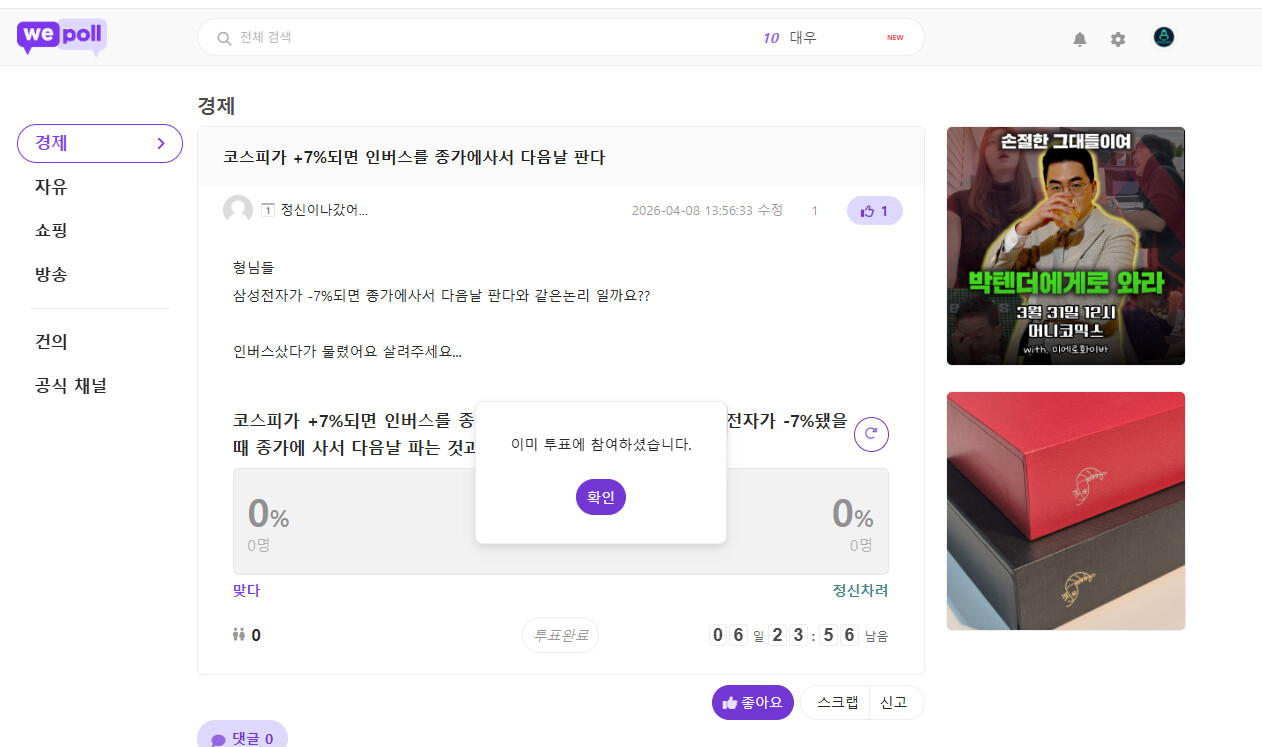Click the right 0% poll result
The height and width of the screenshot is (747, 1262).
[x=853, y=514]
